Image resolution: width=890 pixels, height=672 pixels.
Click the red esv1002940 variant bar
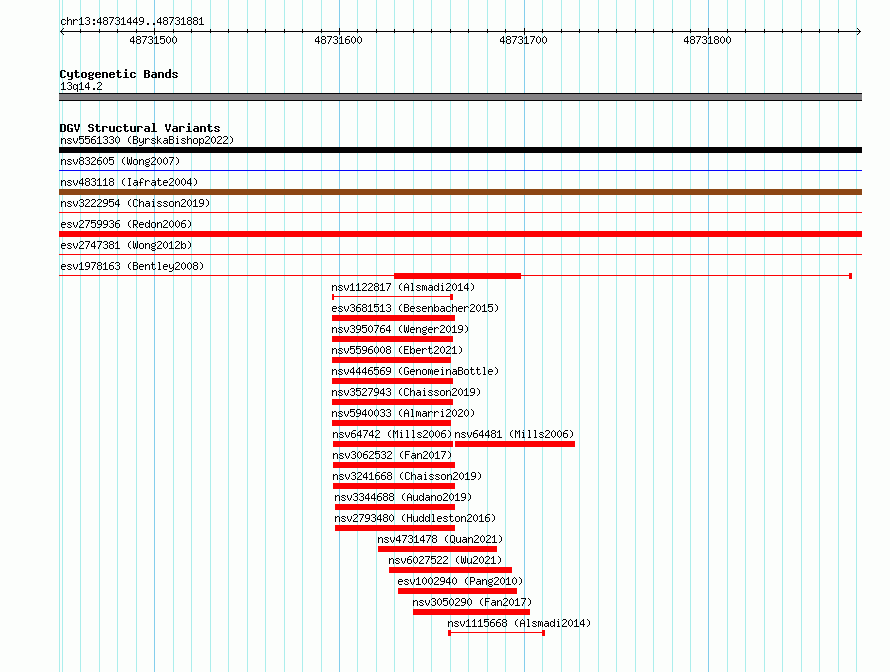coord(457,591)
